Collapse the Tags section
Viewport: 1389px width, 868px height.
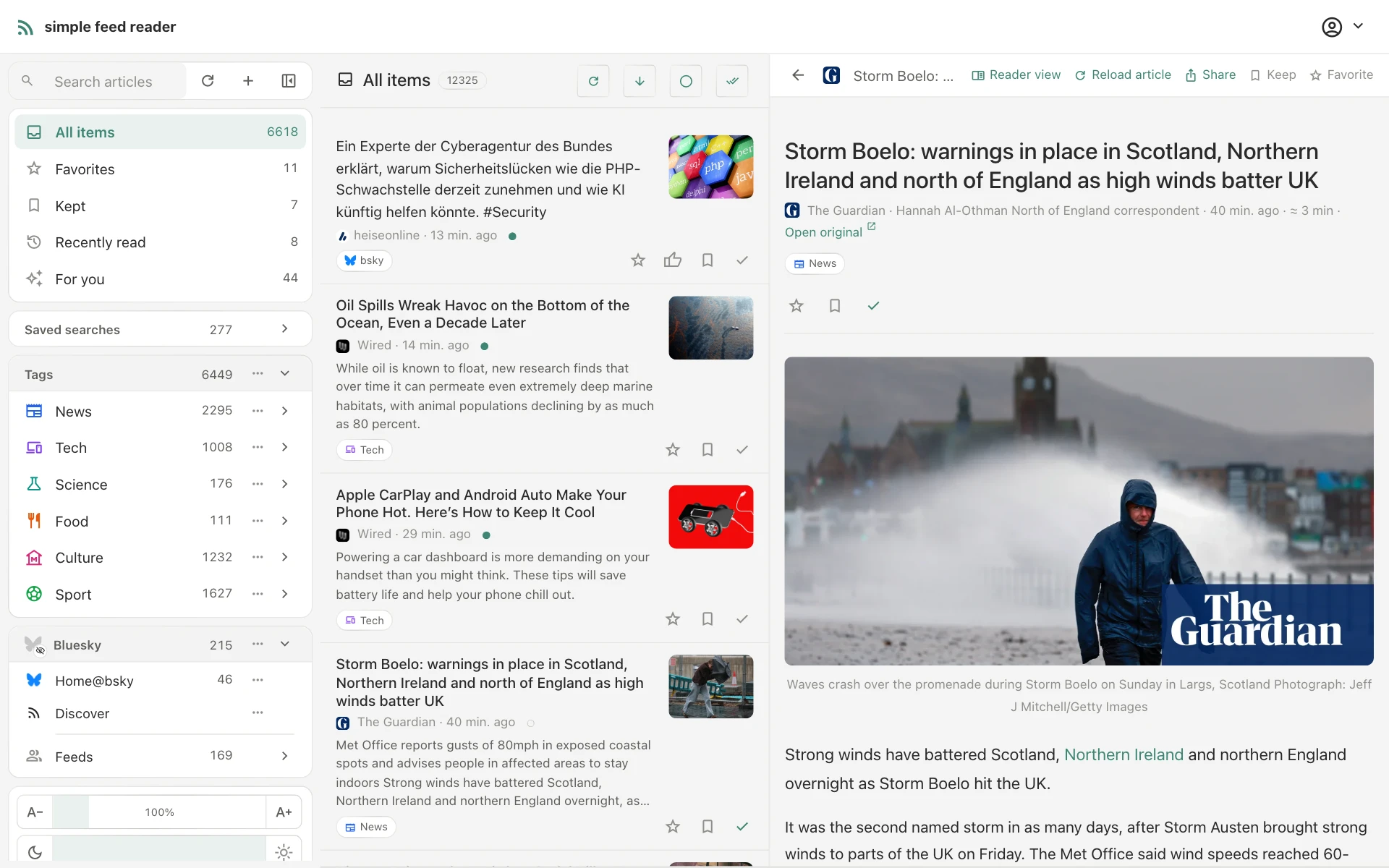coord(285,374)
